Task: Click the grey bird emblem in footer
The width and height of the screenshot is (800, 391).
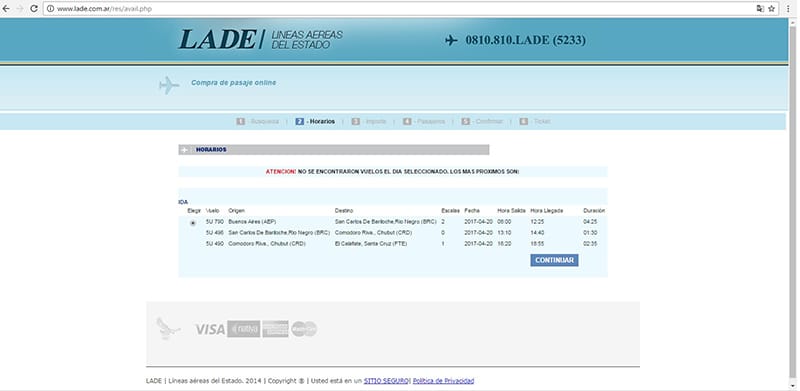Action: click(167, 328)
